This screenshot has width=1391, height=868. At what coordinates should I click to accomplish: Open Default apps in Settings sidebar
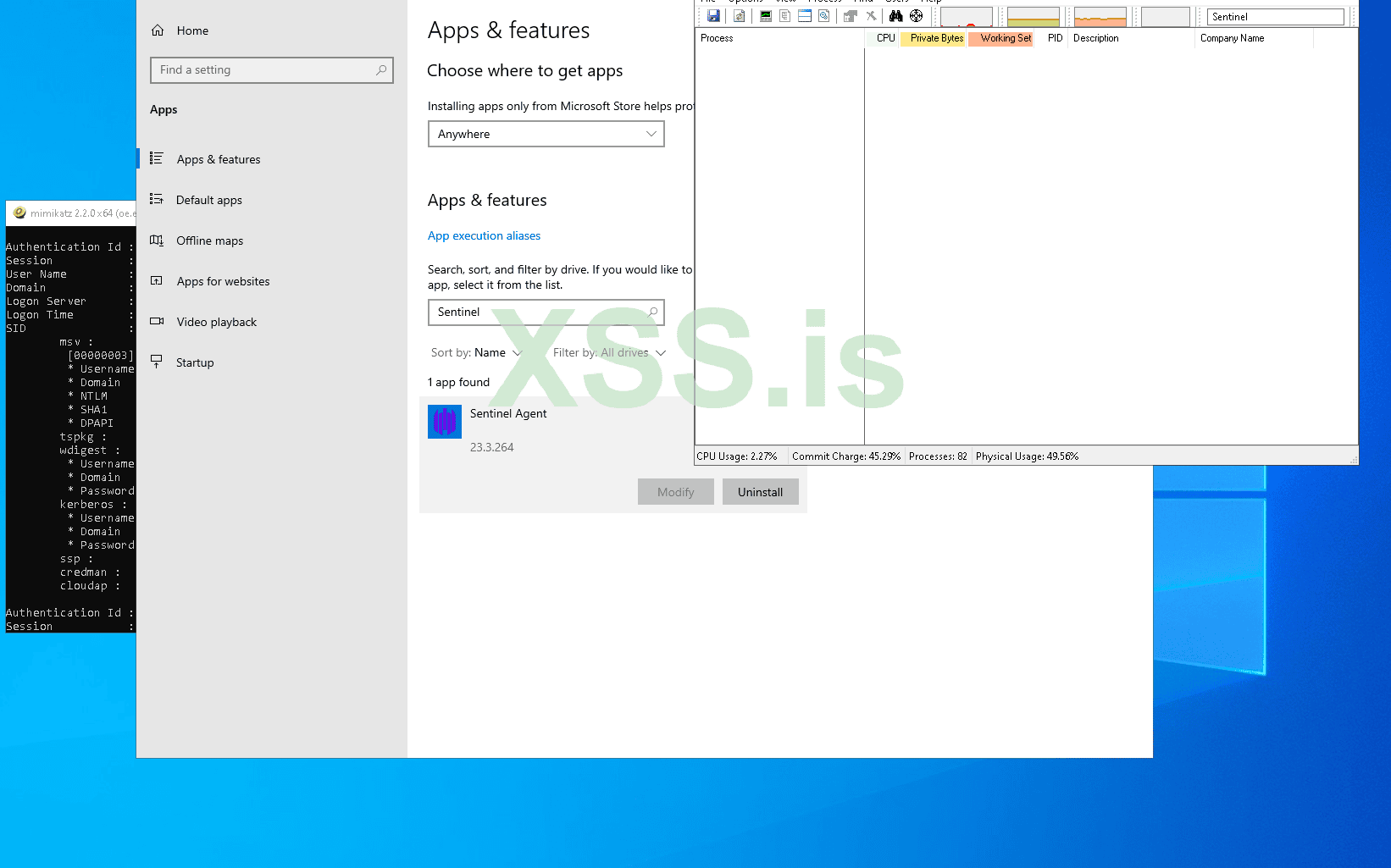pos(209,200)
